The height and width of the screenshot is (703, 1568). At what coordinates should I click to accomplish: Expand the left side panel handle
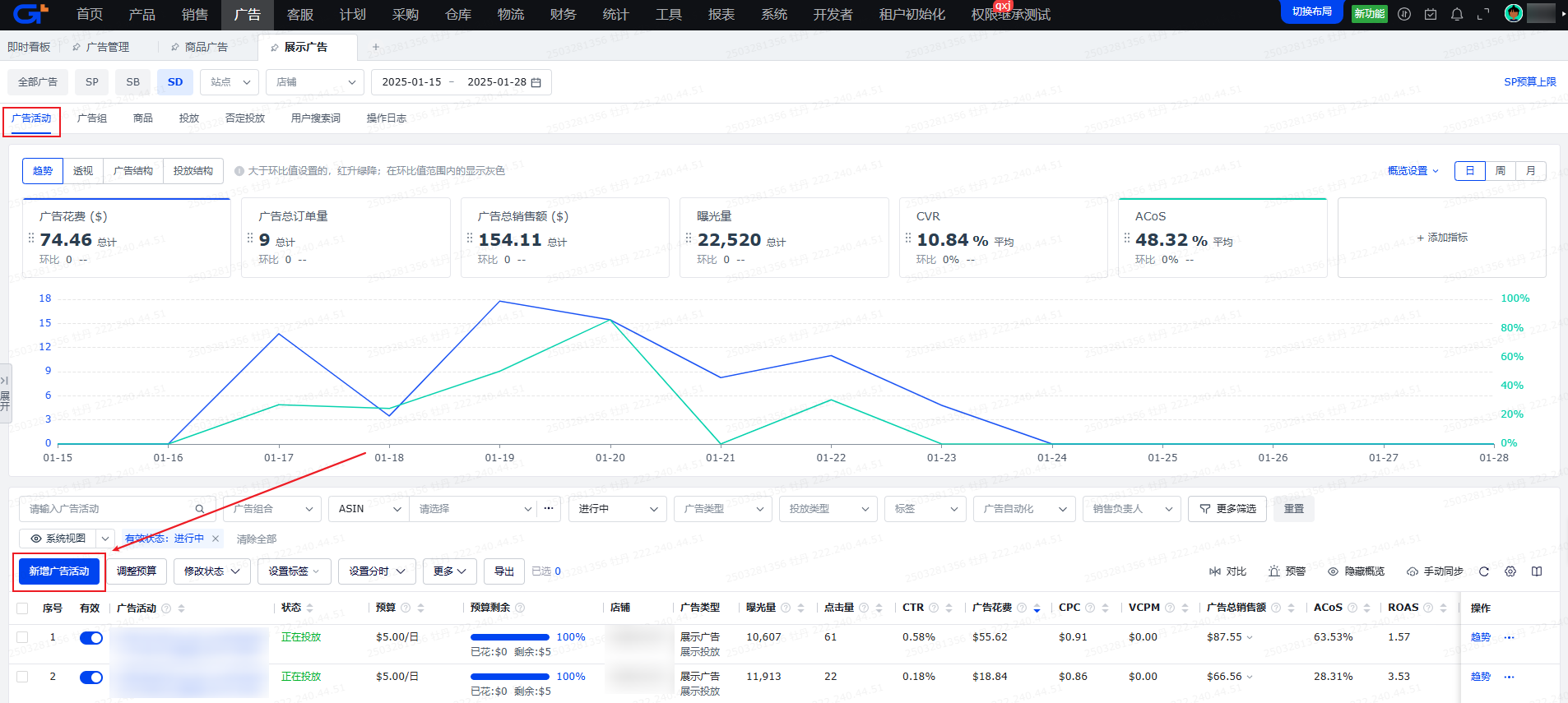[5, 394]
